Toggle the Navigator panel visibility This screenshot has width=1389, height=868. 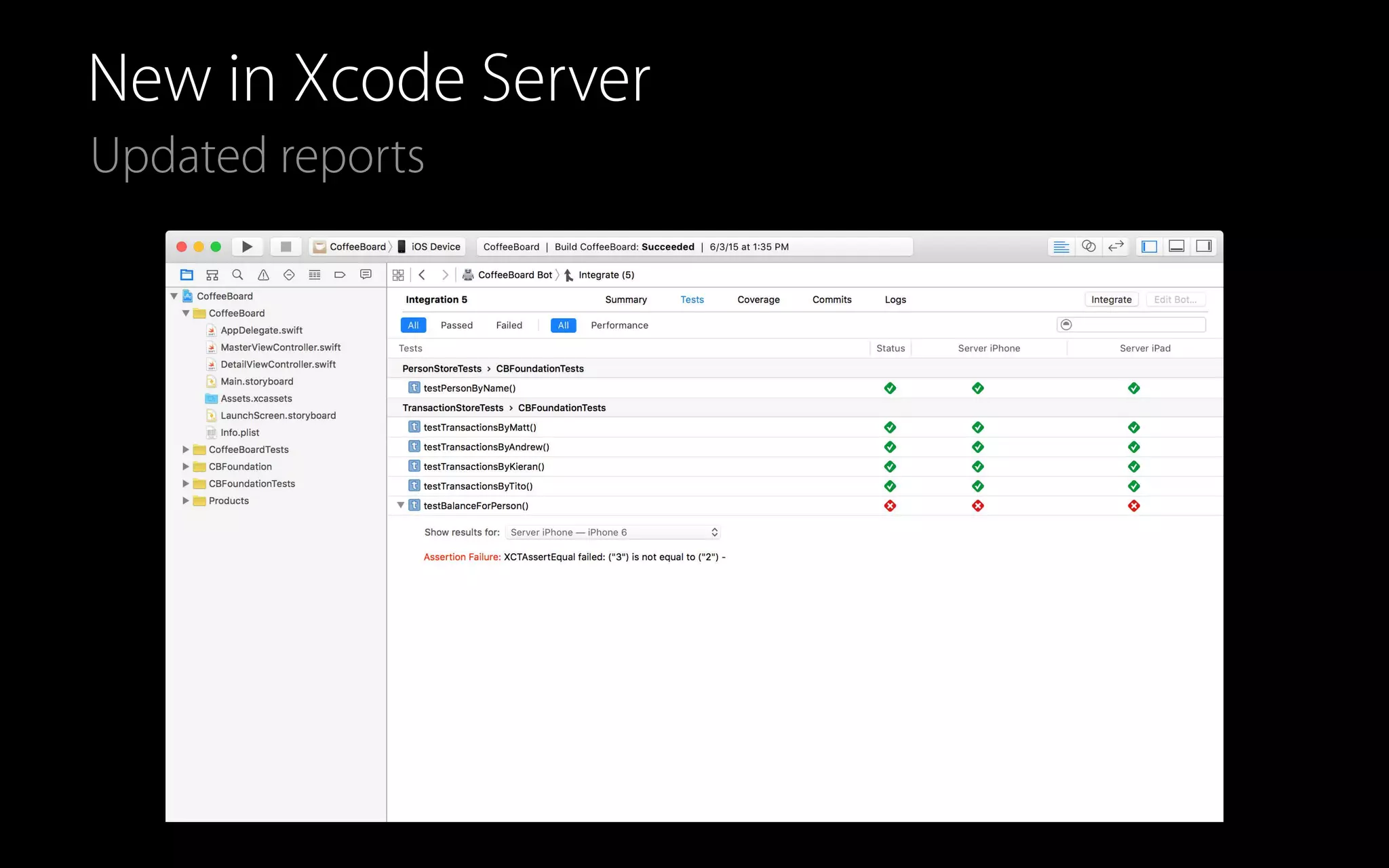[1150, 247]
